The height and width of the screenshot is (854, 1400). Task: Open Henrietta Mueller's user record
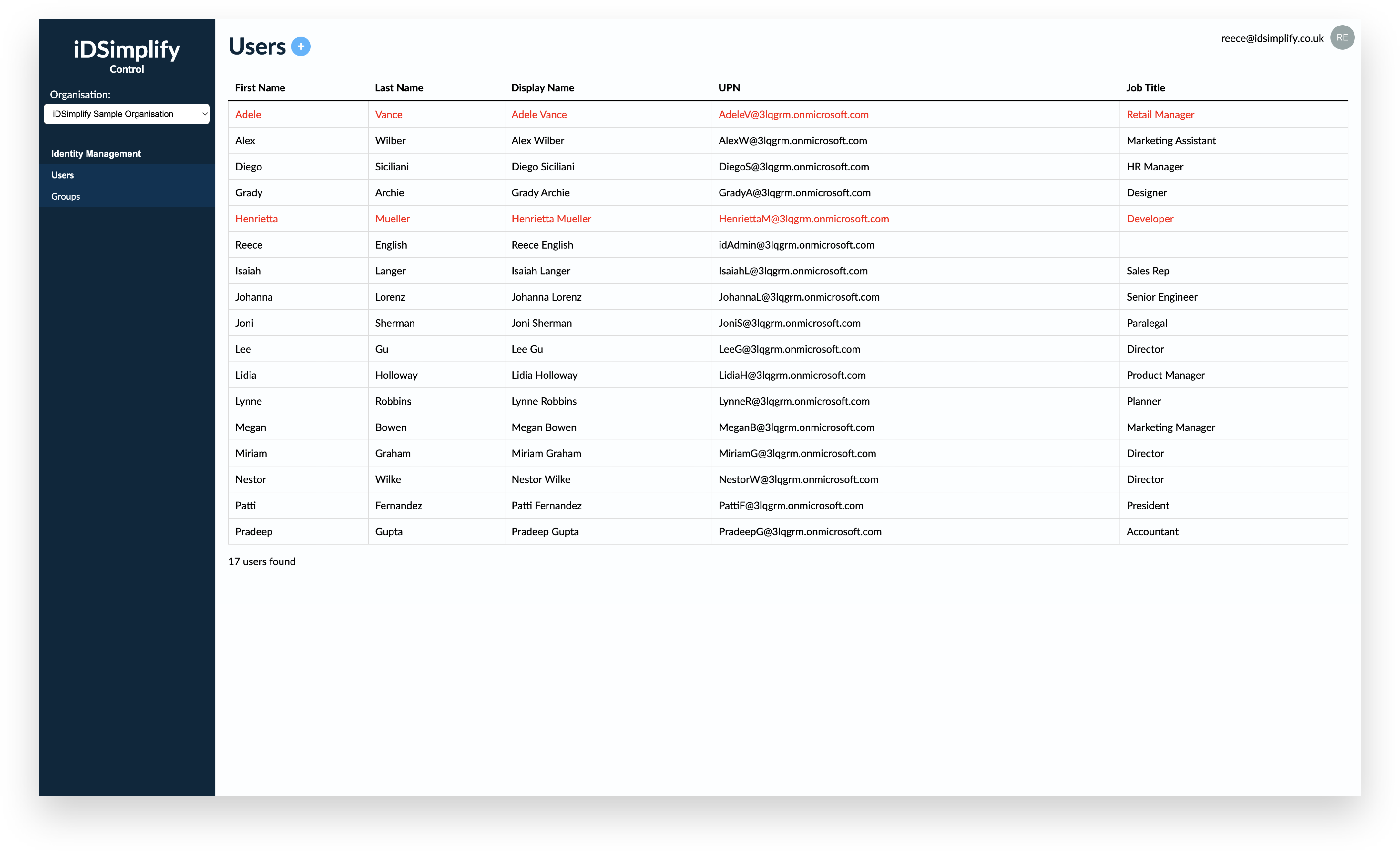click(551, 219)
